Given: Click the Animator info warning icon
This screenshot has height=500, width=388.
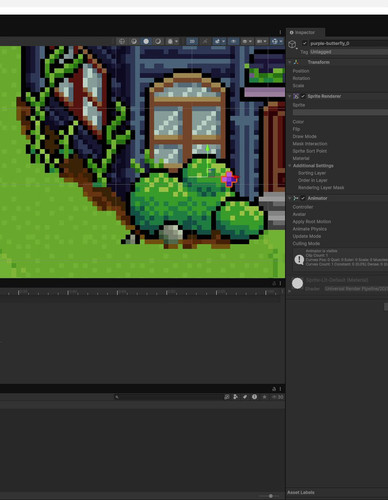Looking at the screenshot, I should (x=299, y=260).
